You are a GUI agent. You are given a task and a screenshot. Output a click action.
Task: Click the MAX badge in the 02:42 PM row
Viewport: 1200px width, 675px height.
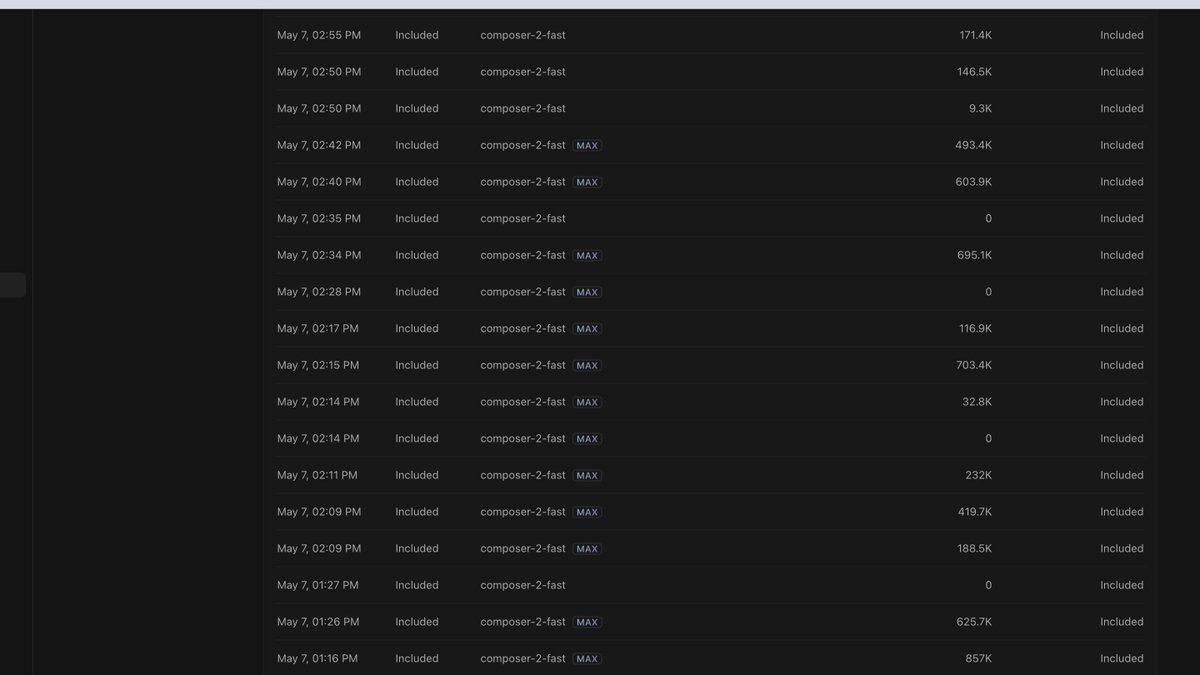pyautogui.click(x=587, y=145)
